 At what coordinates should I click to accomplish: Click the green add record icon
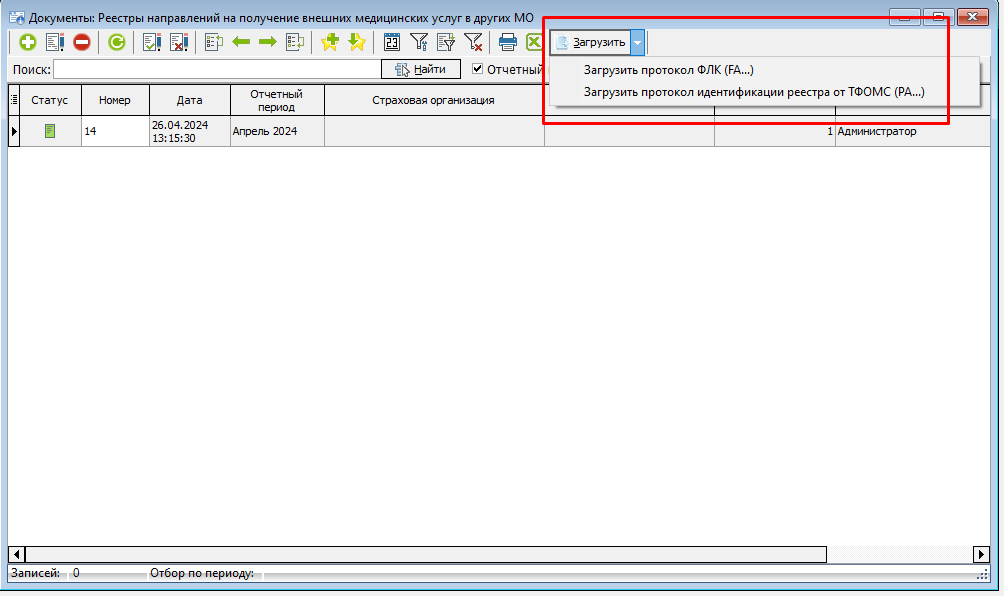tap(27, 42)
